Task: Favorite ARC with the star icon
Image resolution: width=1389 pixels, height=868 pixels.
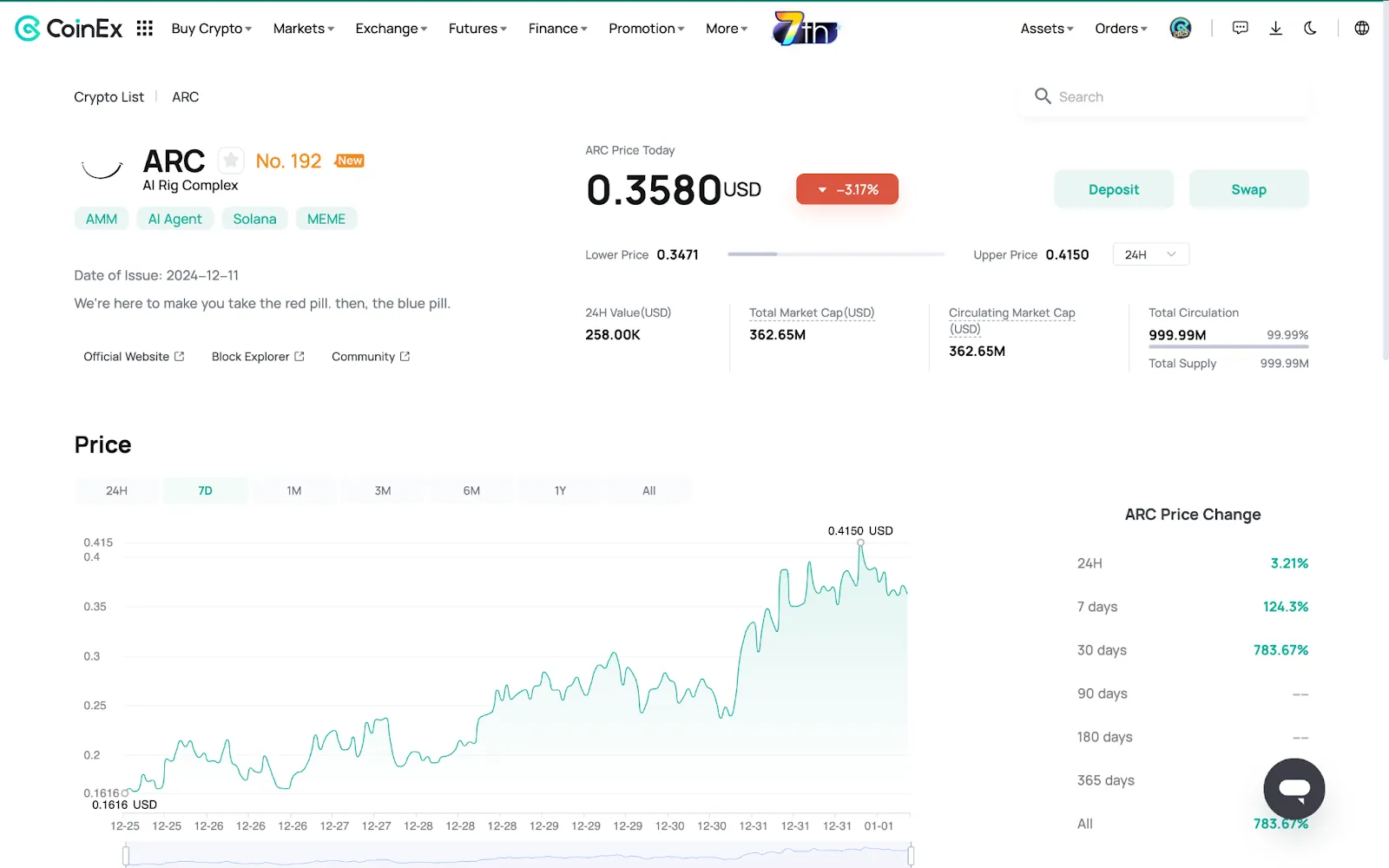Action: (231, 161)
